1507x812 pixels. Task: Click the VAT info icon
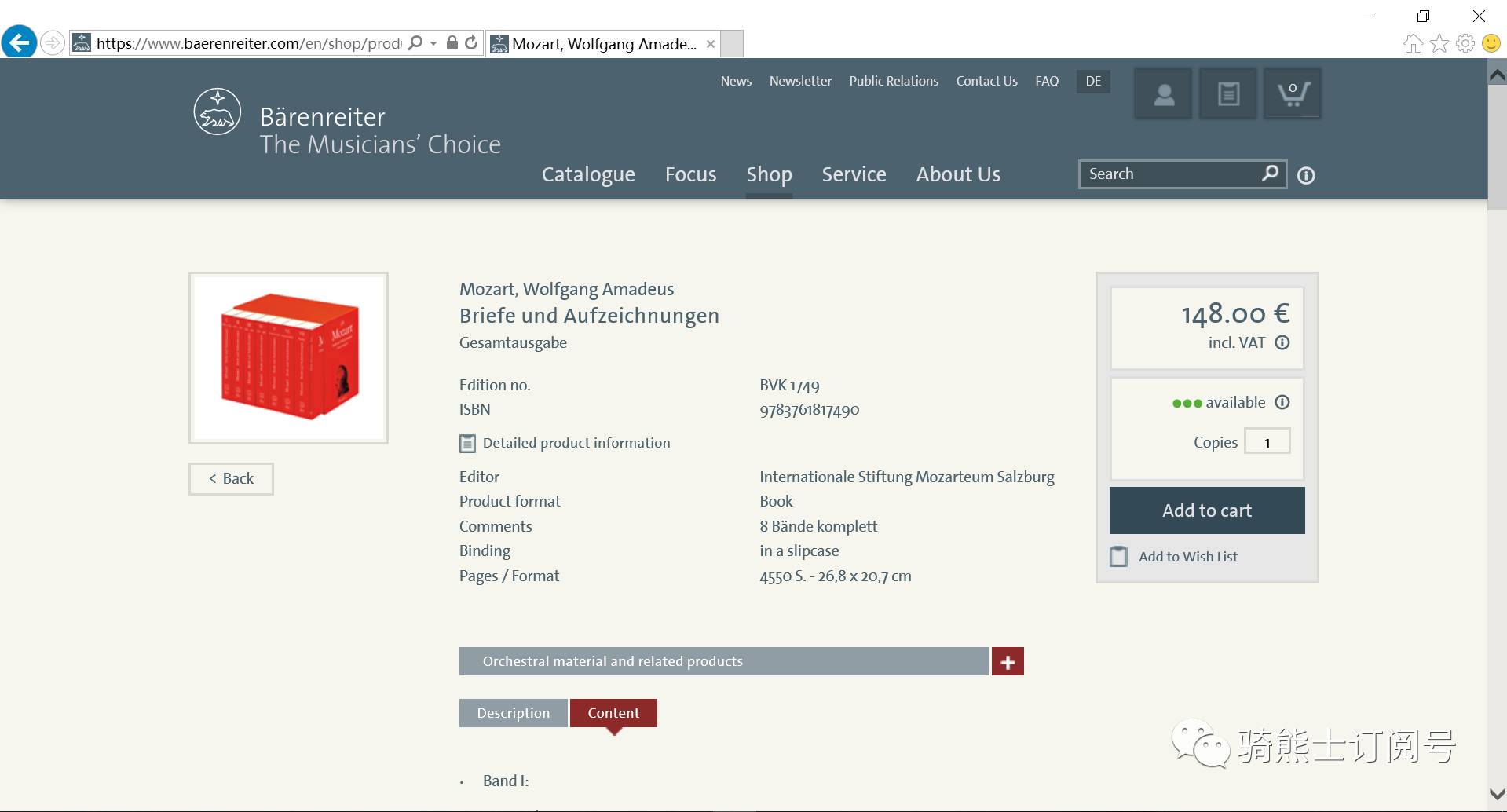1282,342
